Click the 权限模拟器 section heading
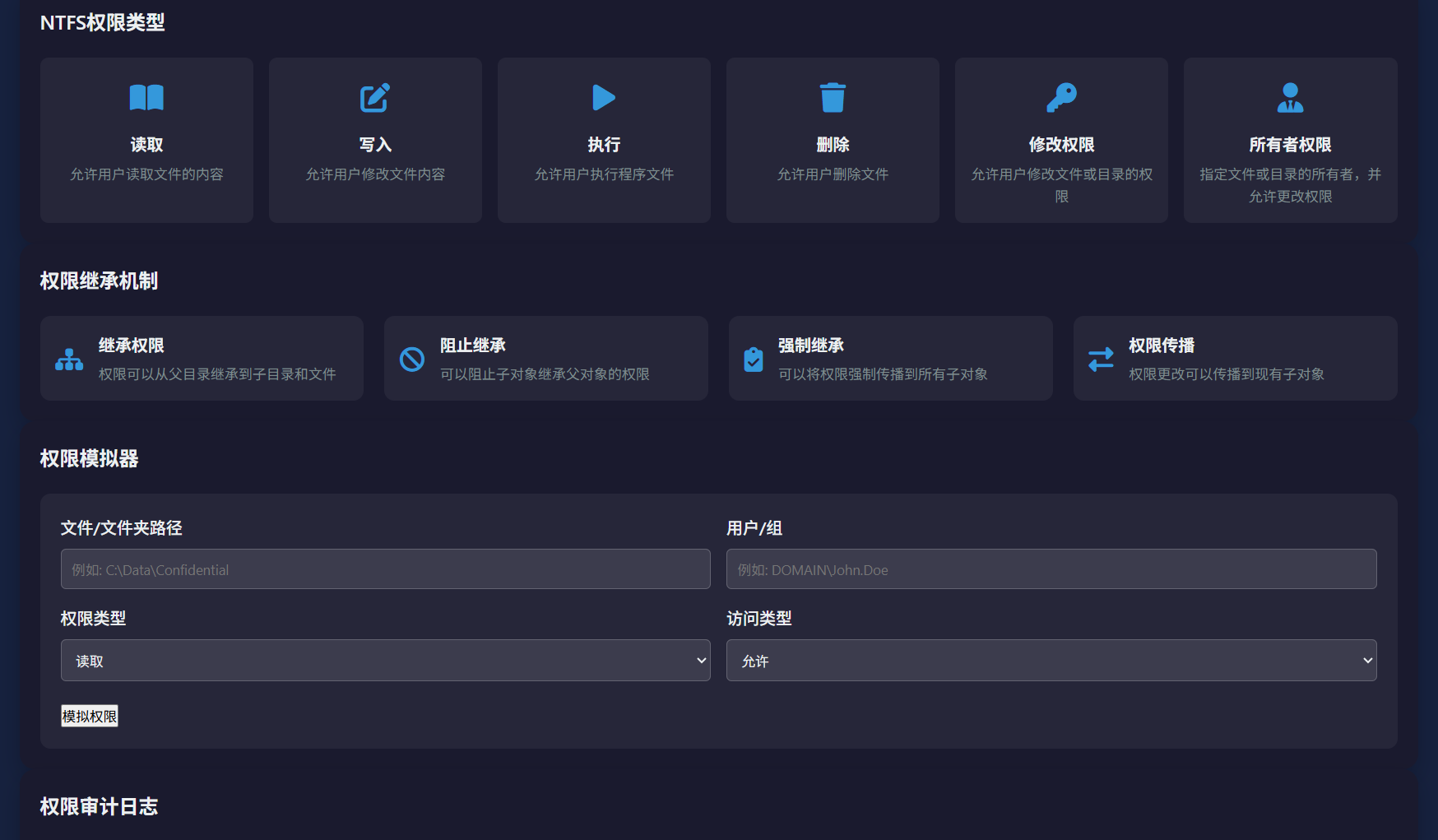Screen dimensions: 1438x840 tap(89, 459)
